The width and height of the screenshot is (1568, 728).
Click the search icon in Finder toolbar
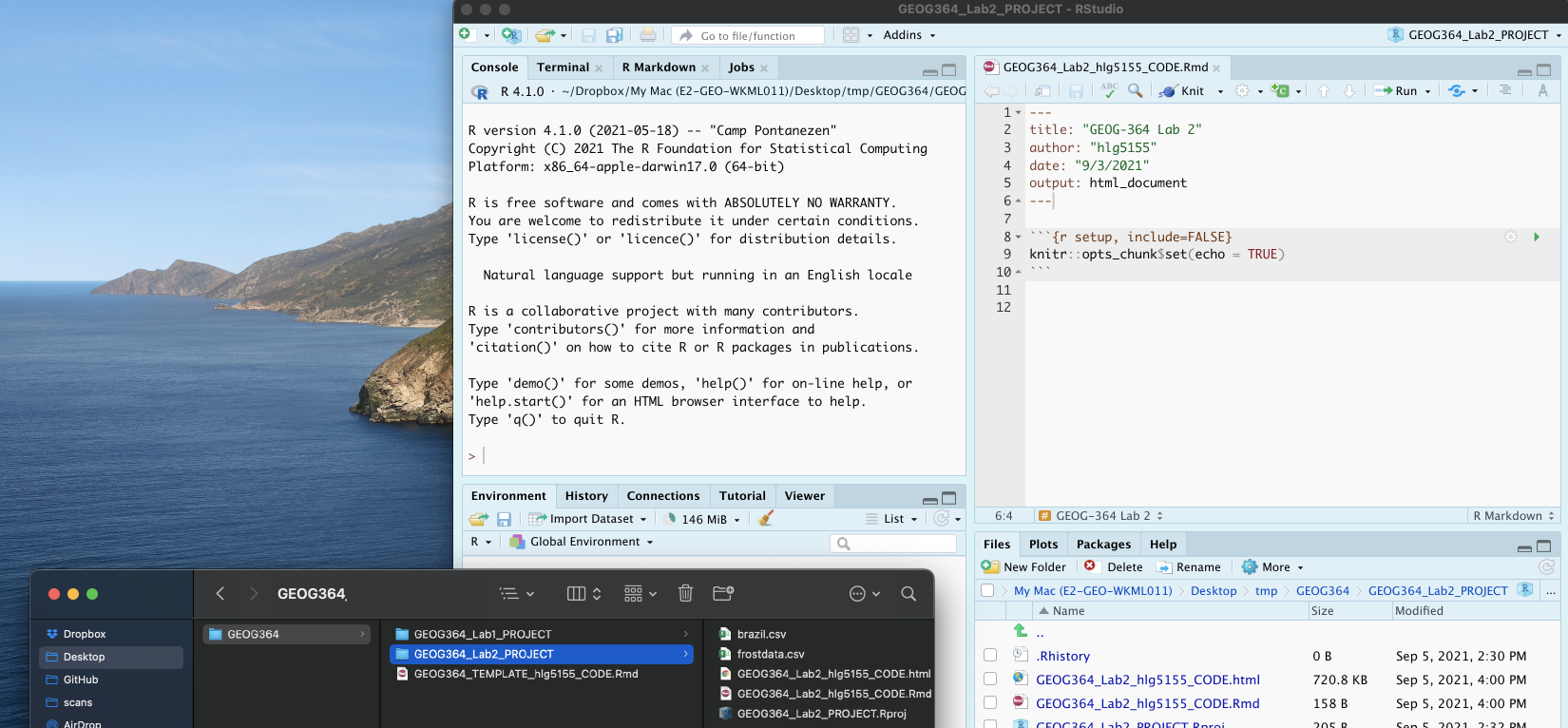(x=908, y=593)
